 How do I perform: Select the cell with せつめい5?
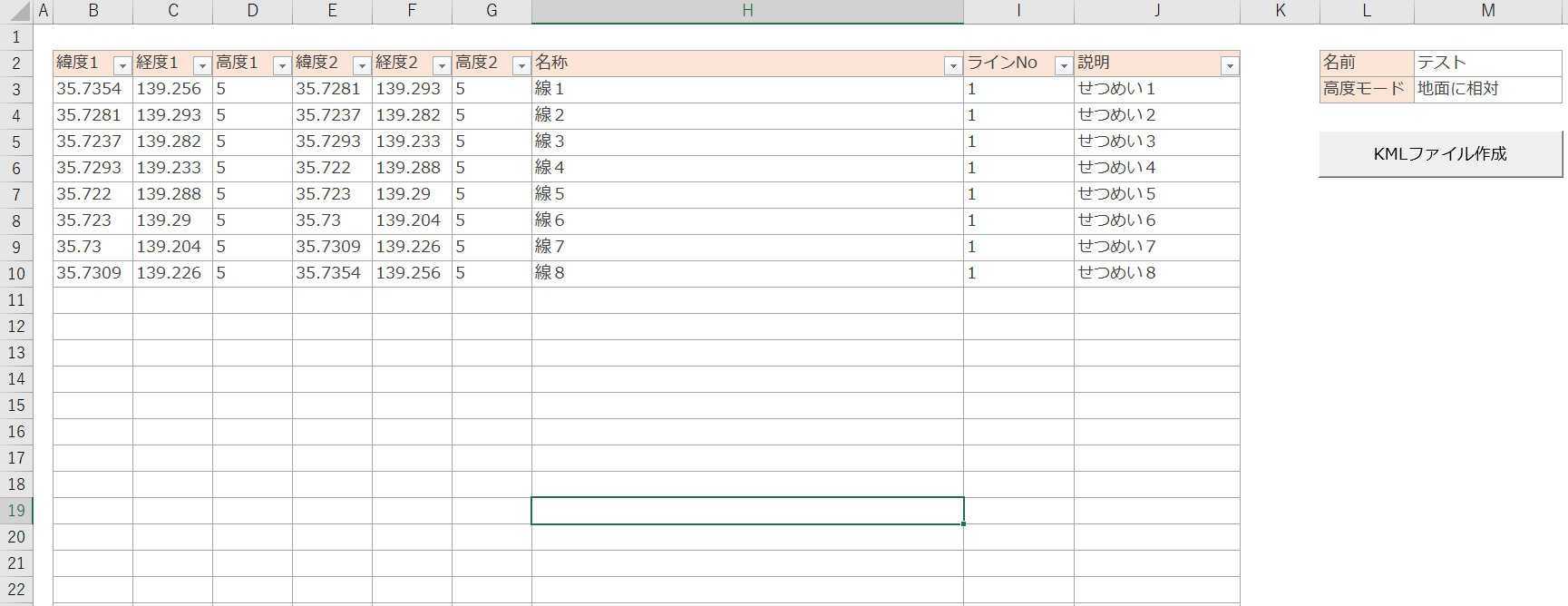pos(1155,194)
